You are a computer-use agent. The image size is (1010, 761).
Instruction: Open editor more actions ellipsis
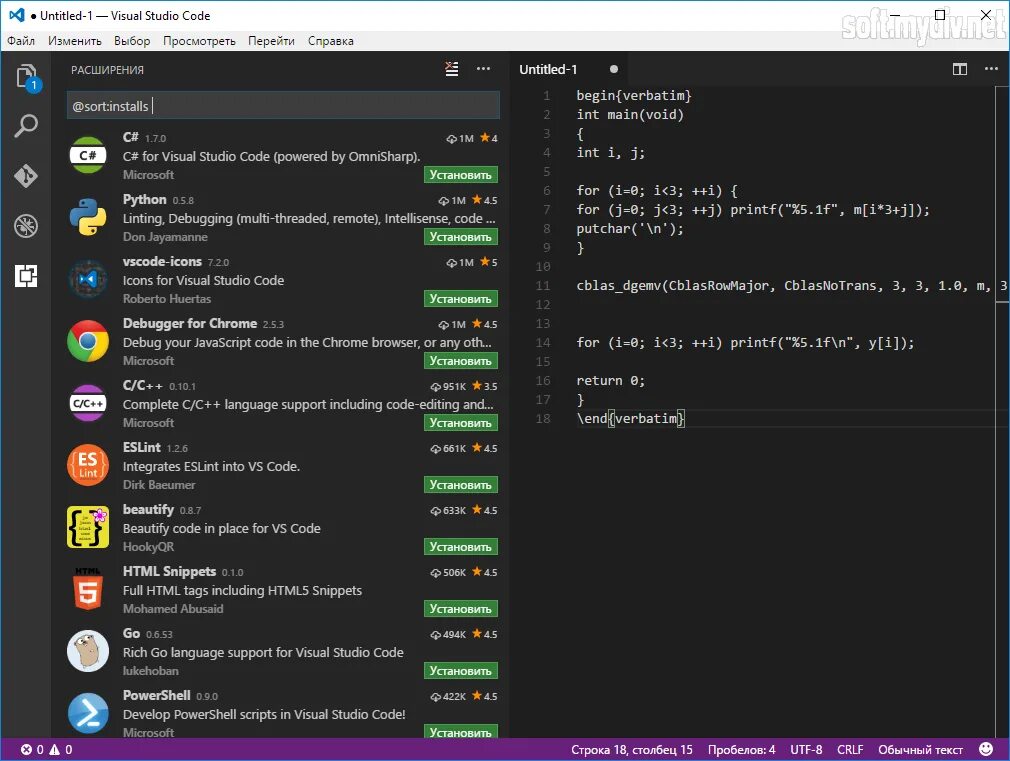tap(991, 69)
